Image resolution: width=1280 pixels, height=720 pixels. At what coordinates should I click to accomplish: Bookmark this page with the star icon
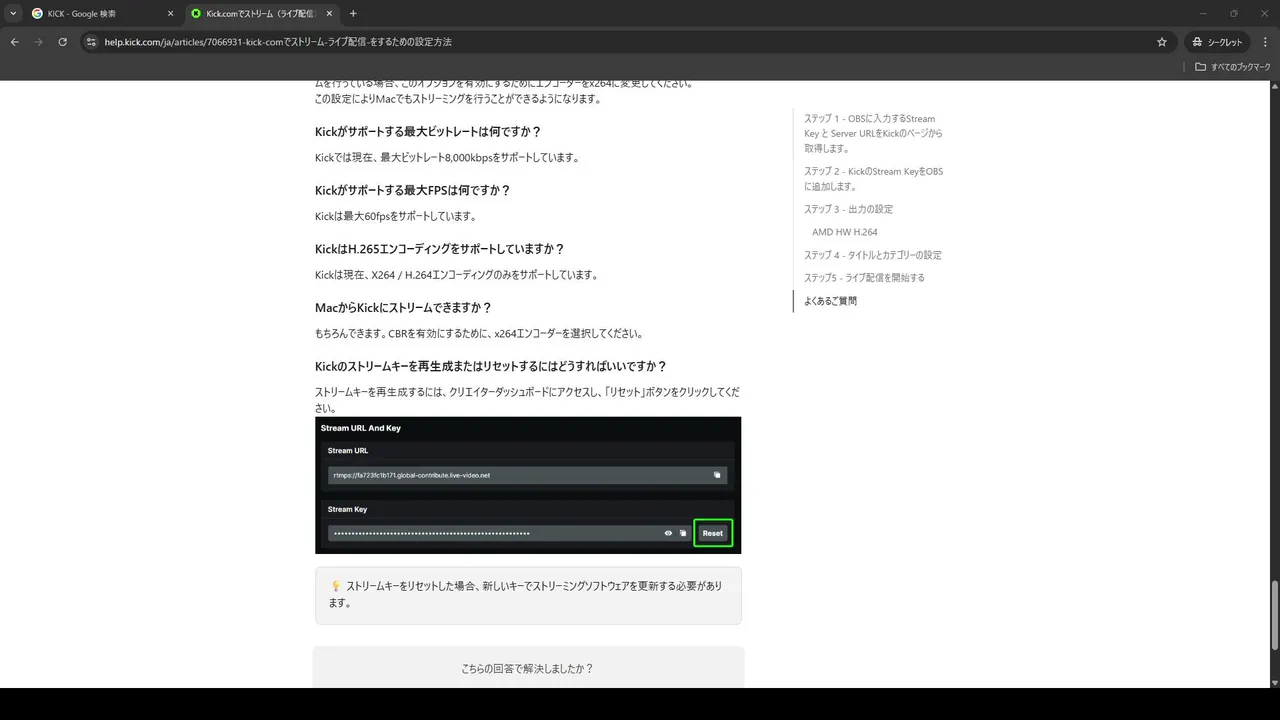(x=1161, y=42)
